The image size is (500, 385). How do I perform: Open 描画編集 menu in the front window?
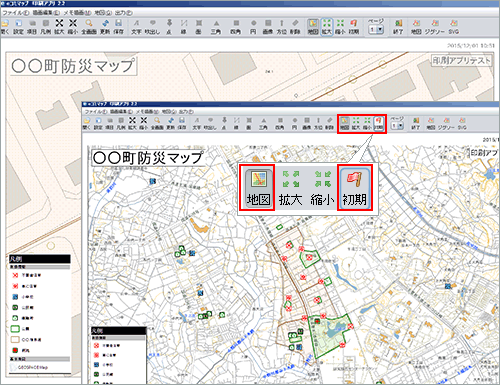pos(122,111)
